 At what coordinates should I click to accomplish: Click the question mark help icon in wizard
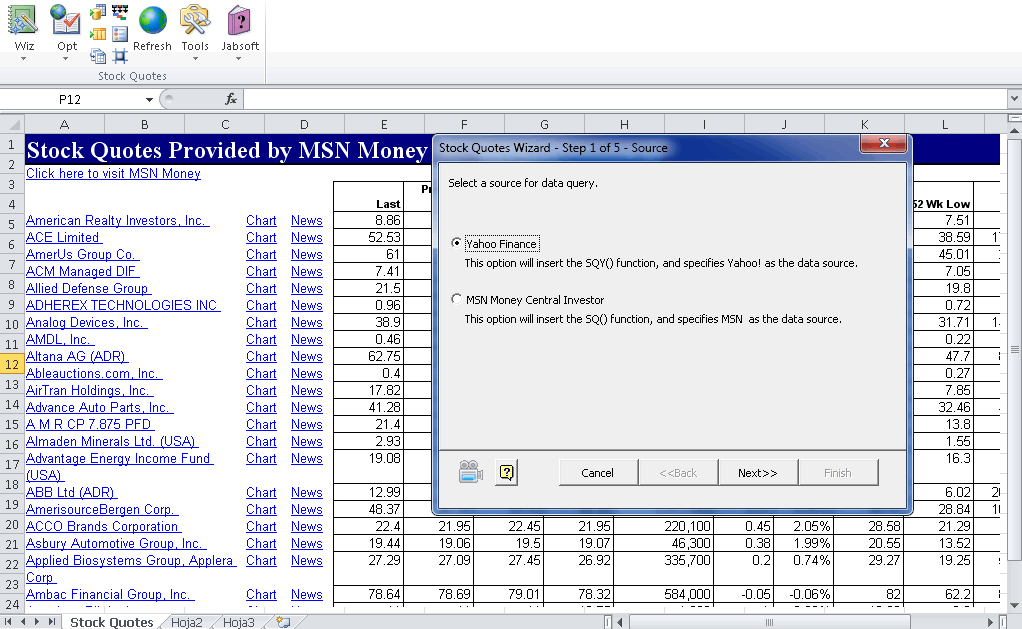(x=506, y=473)
